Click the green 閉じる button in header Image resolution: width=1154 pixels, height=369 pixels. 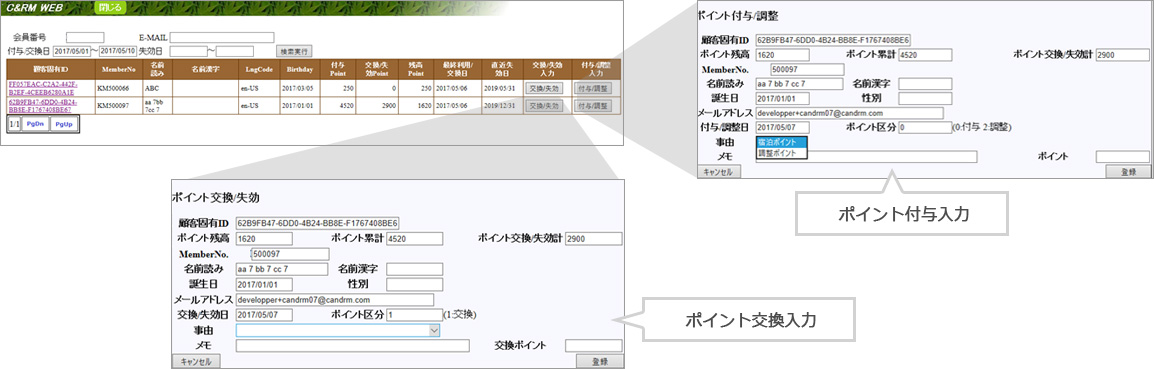110,8
